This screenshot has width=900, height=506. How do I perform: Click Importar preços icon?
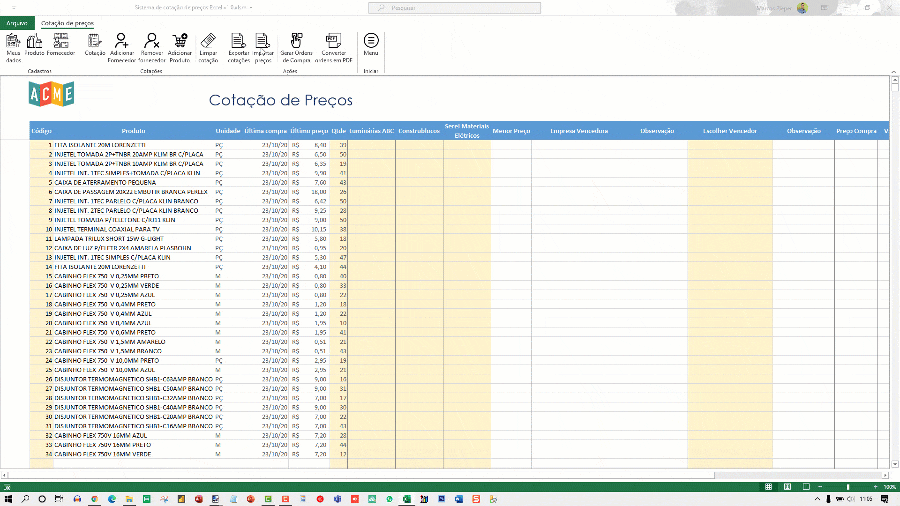(x=263, y=47)
